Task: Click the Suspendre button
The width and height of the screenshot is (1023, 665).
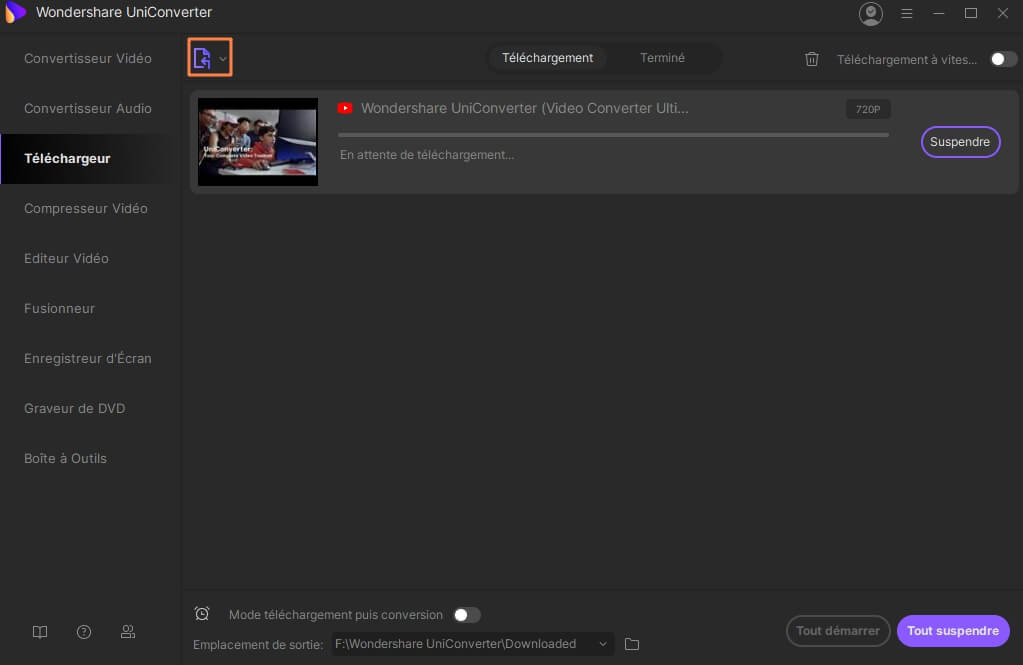Action: pyautogui.click(x=960, y=142)
